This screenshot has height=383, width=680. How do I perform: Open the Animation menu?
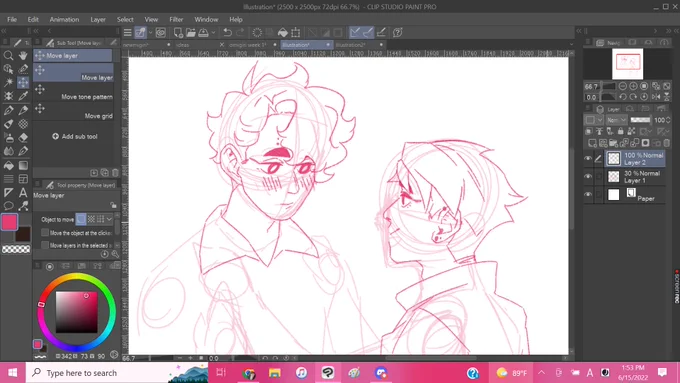(x=64, y=20)
